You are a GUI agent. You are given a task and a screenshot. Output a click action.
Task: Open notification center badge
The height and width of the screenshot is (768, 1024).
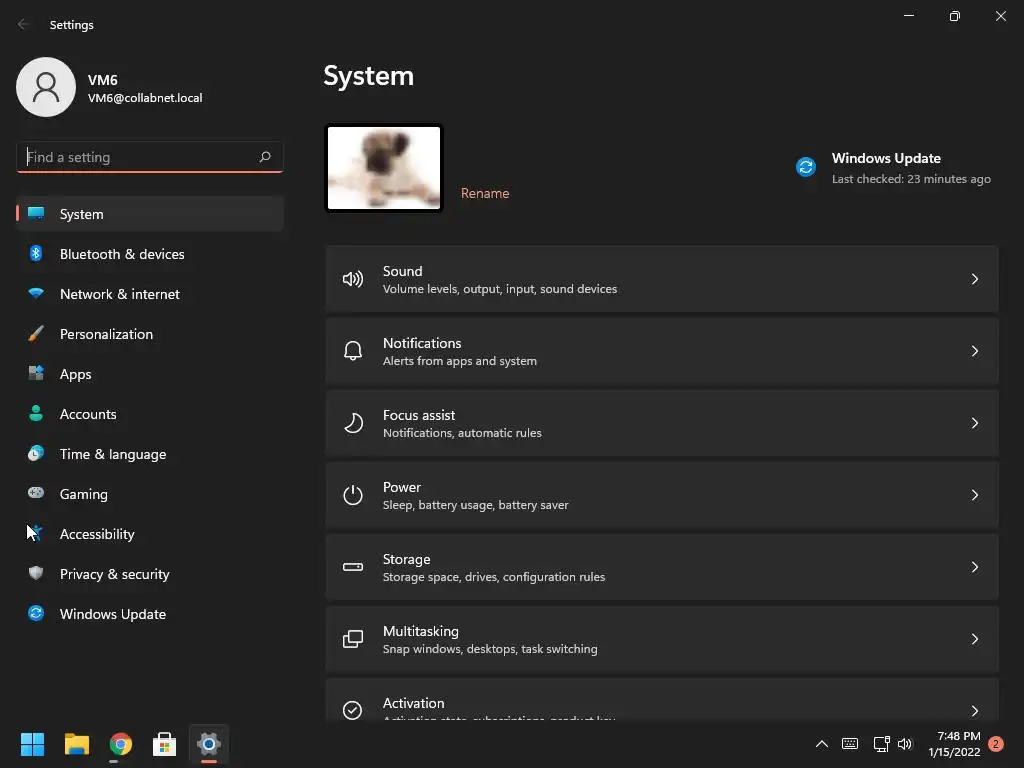click(996, 744)
